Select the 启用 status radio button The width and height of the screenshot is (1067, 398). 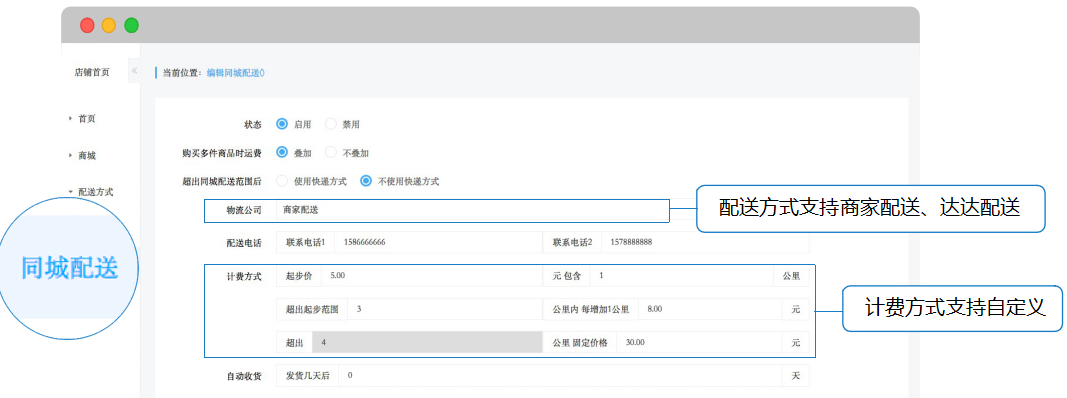pyautogui.click(x=282, y=125)
